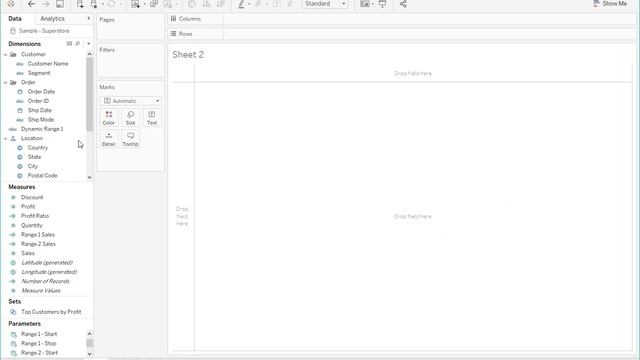Switch to the Data tab
Image resolution: width=640 pixels, height=360 pixels.
click(15, 19)
